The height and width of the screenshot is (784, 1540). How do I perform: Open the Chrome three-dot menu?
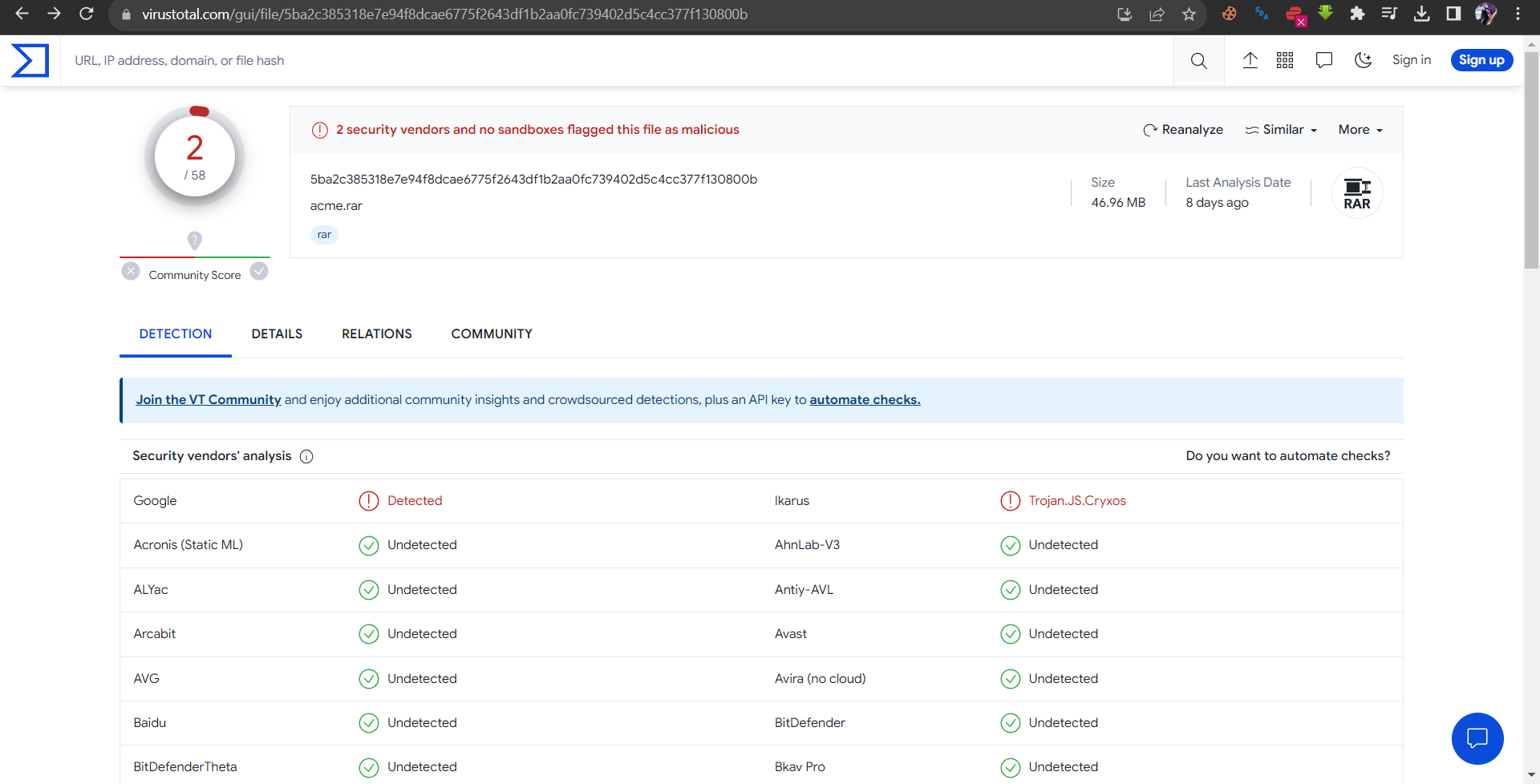coord(1518,14)
